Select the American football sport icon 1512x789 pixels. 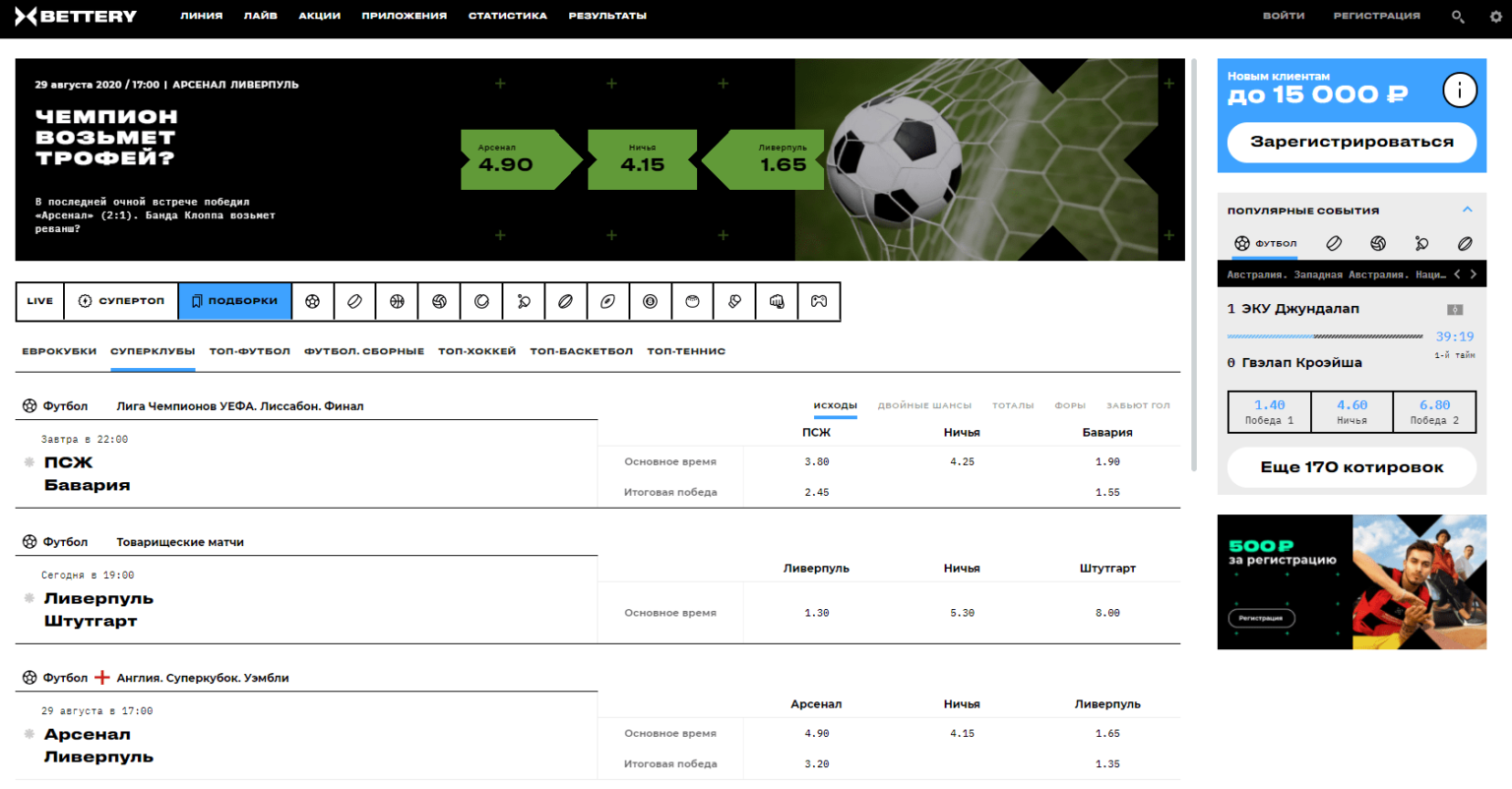[608, 301]
